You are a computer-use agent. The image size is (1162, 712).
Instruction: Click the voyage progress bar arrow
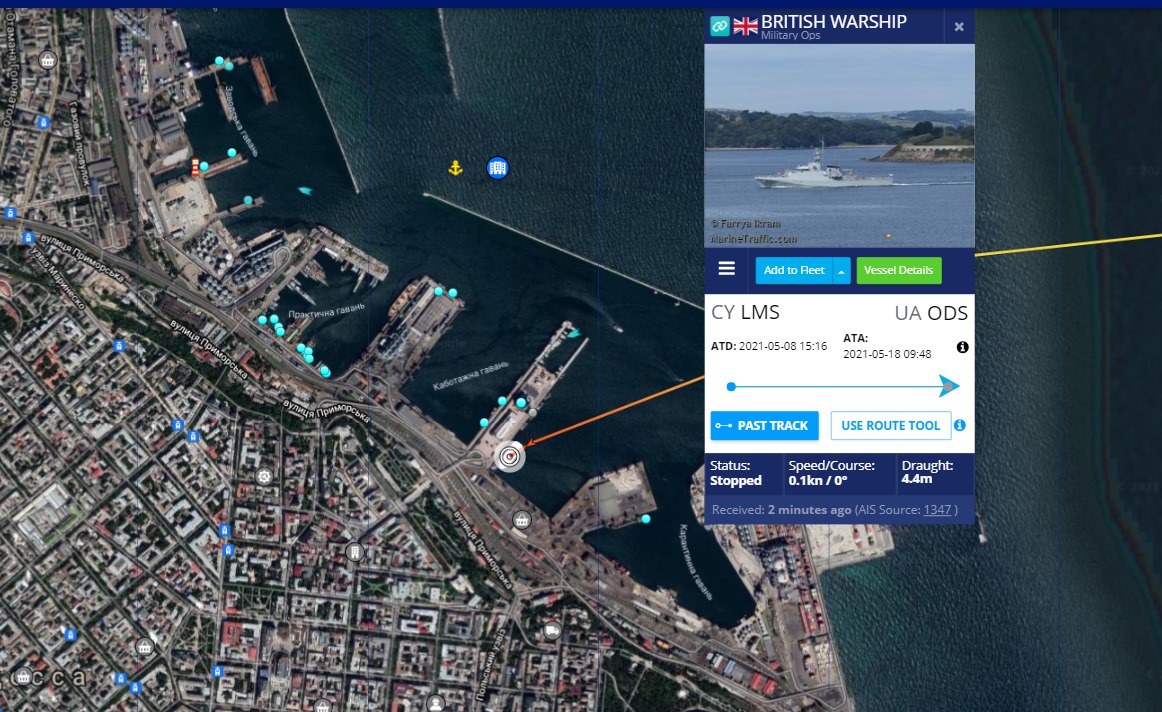[948, 386]
